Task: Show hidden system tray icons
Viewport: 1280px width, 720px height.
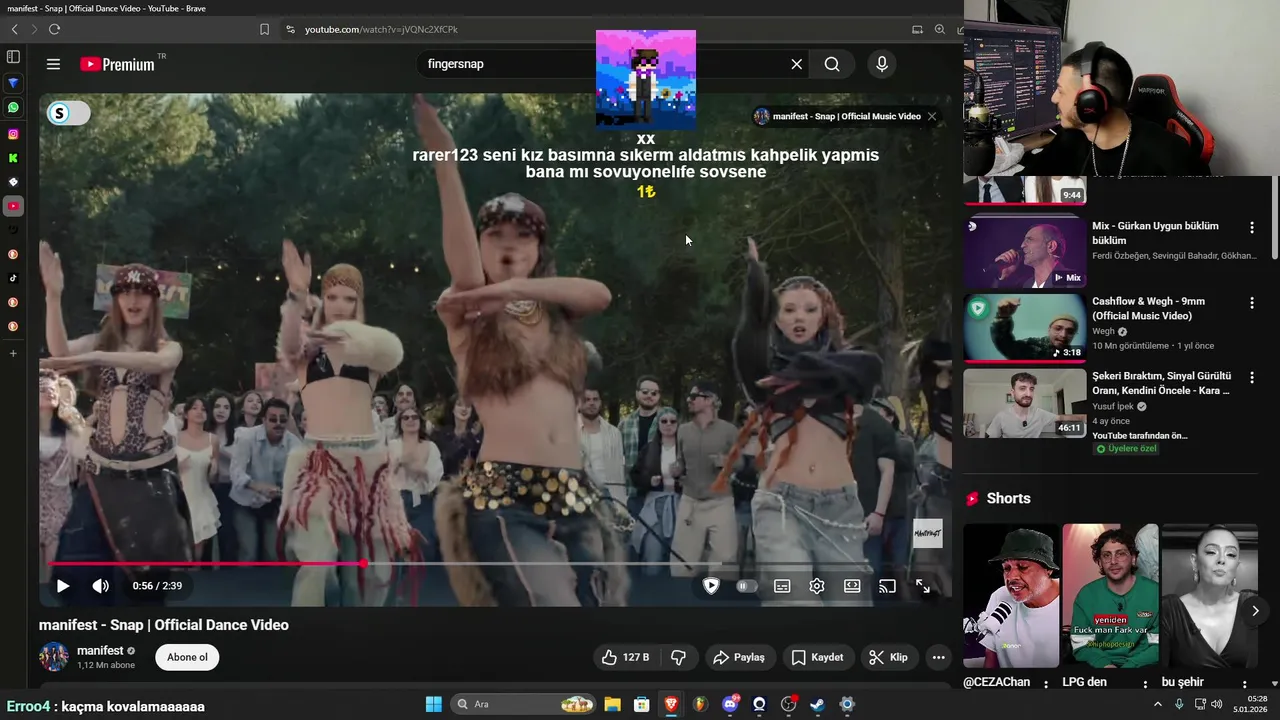Action: (1158, 704)
